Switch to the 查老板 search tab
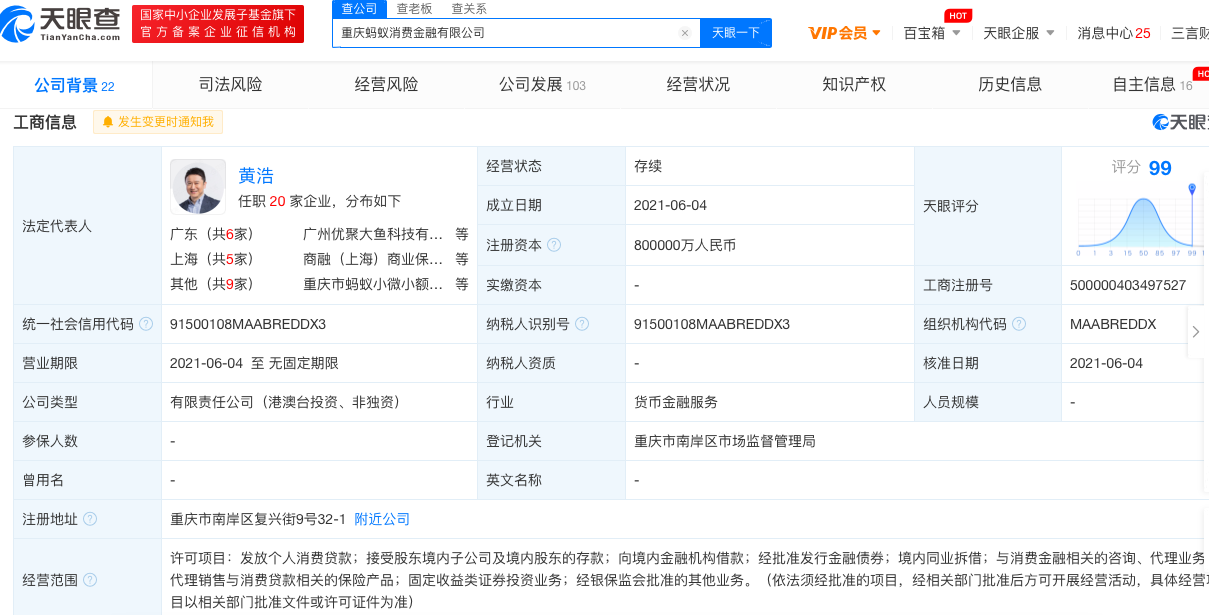Image resolution: width=1209 pixels, height=615 pixels. pos(414,8)
